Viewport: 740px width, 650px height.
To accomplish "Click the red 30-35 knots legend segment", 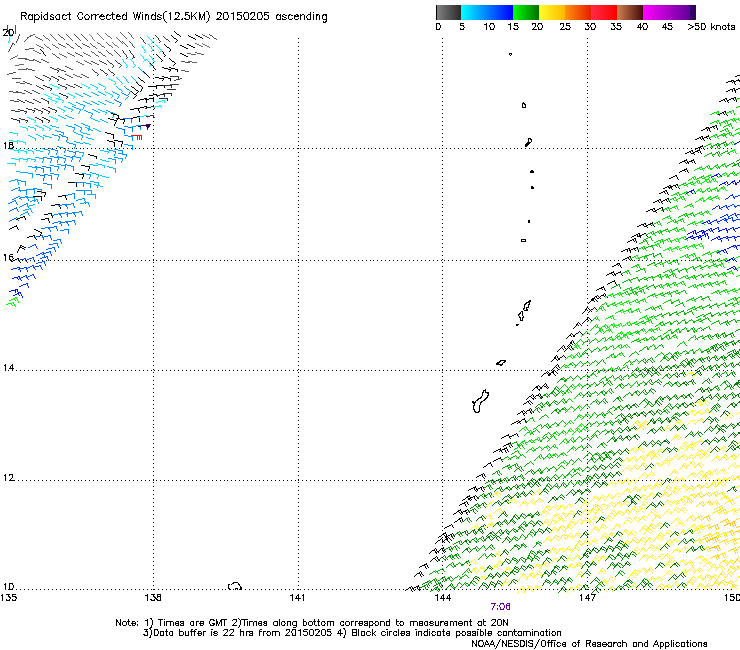I will [604, 12].
